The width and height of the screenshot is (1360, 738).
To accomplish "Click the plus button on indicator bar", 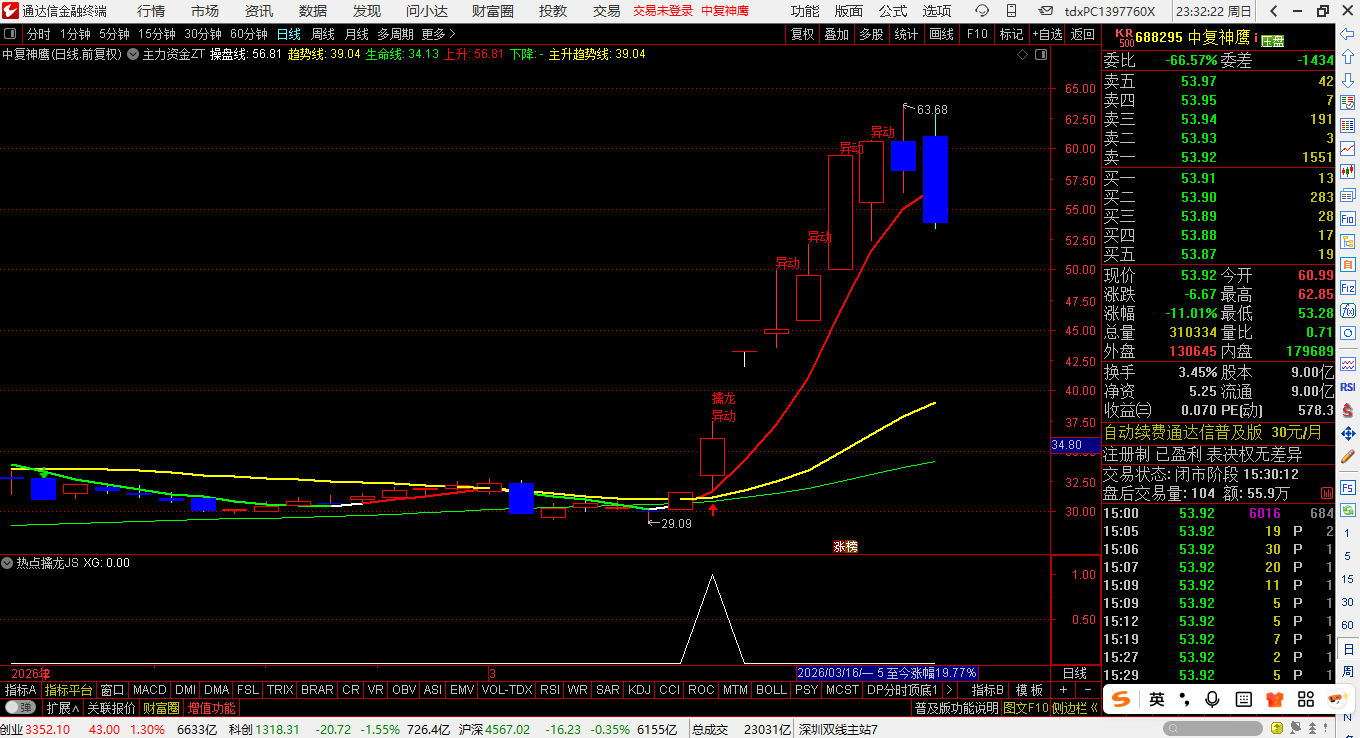I will (1063, 690).
